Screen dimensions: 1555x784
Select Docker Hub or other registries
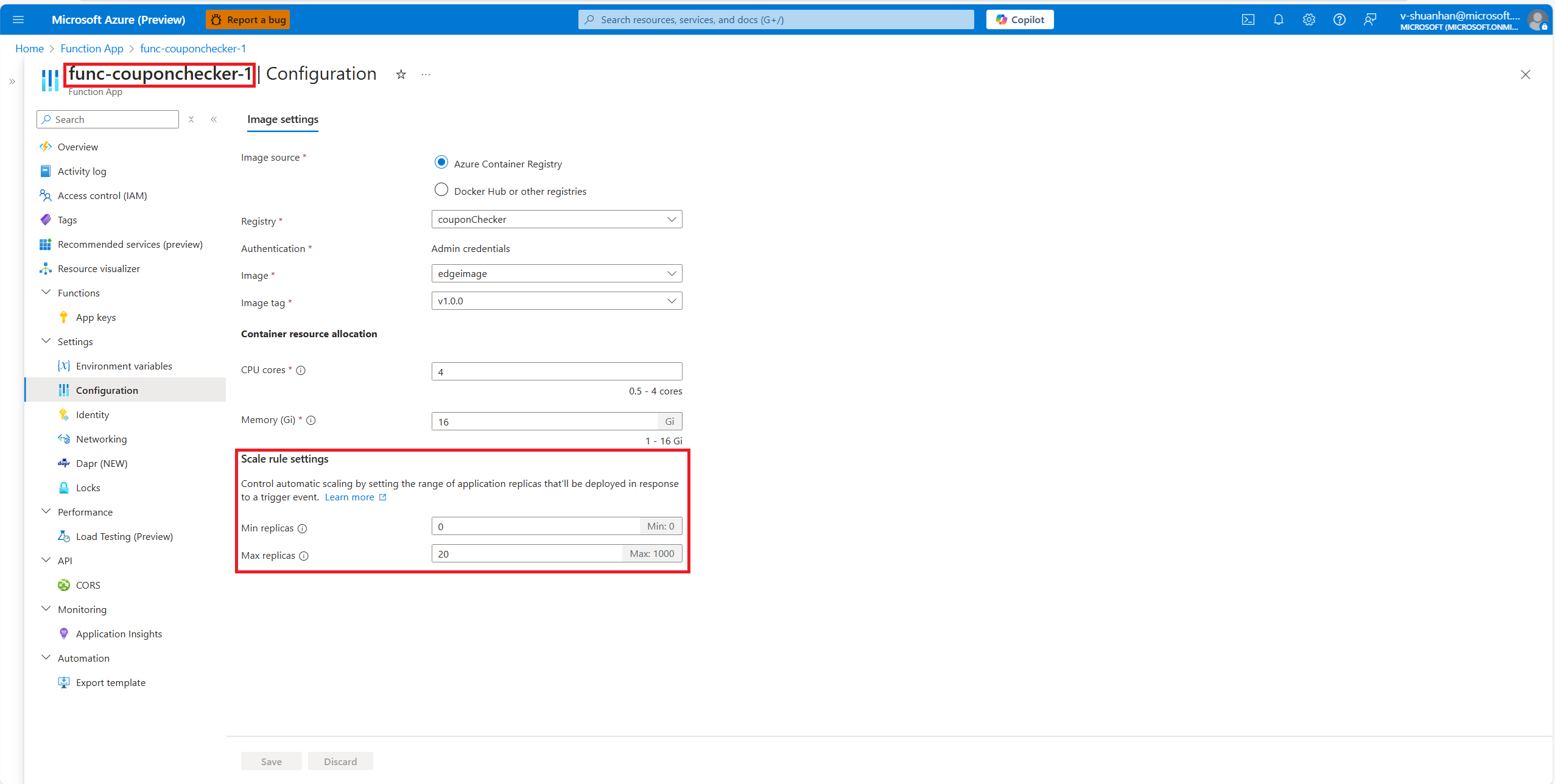(441, 190)
